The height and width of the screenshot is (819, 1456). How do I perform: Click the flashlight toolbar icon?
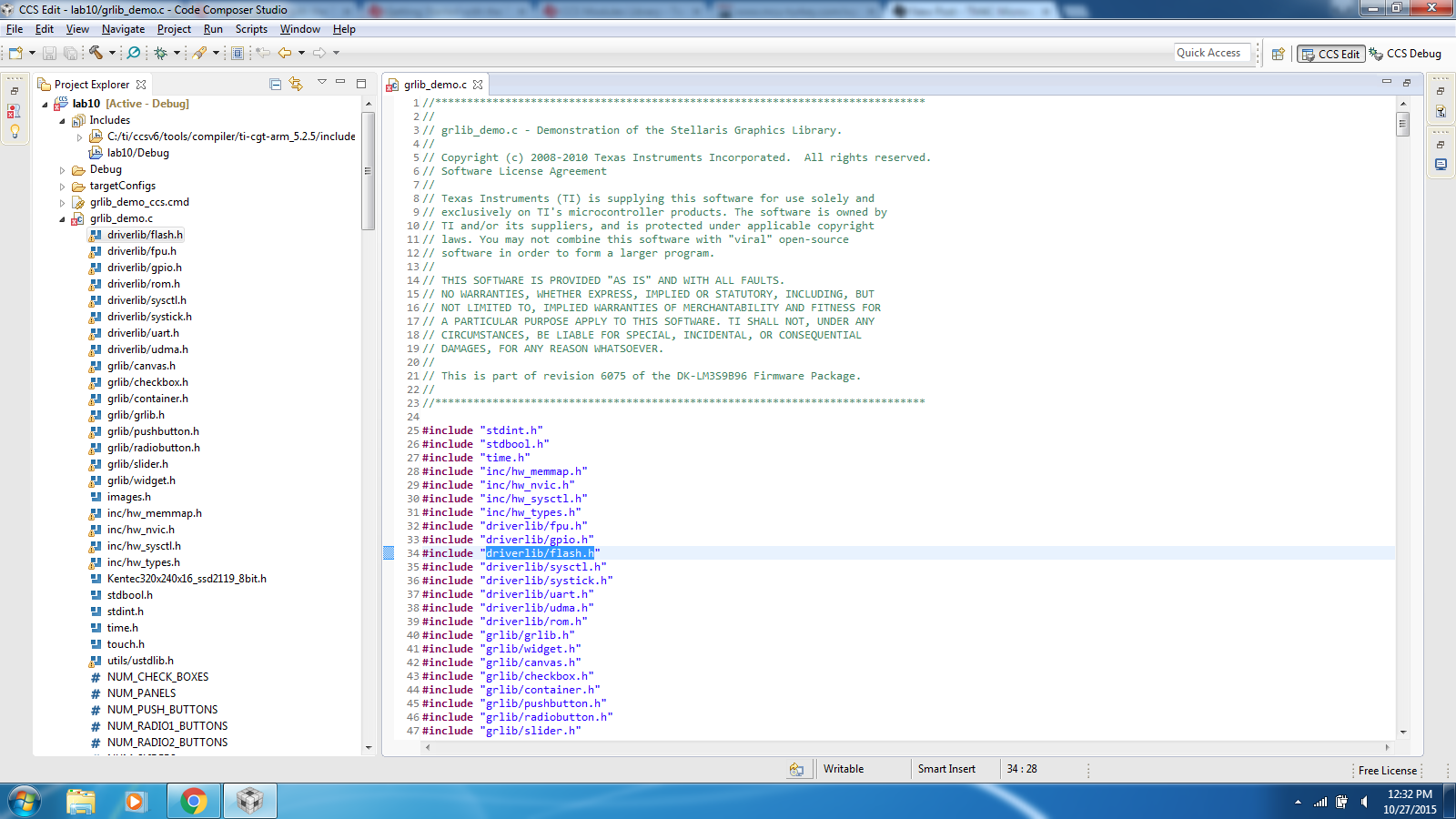pyautogui.click(x=199, y=53)
